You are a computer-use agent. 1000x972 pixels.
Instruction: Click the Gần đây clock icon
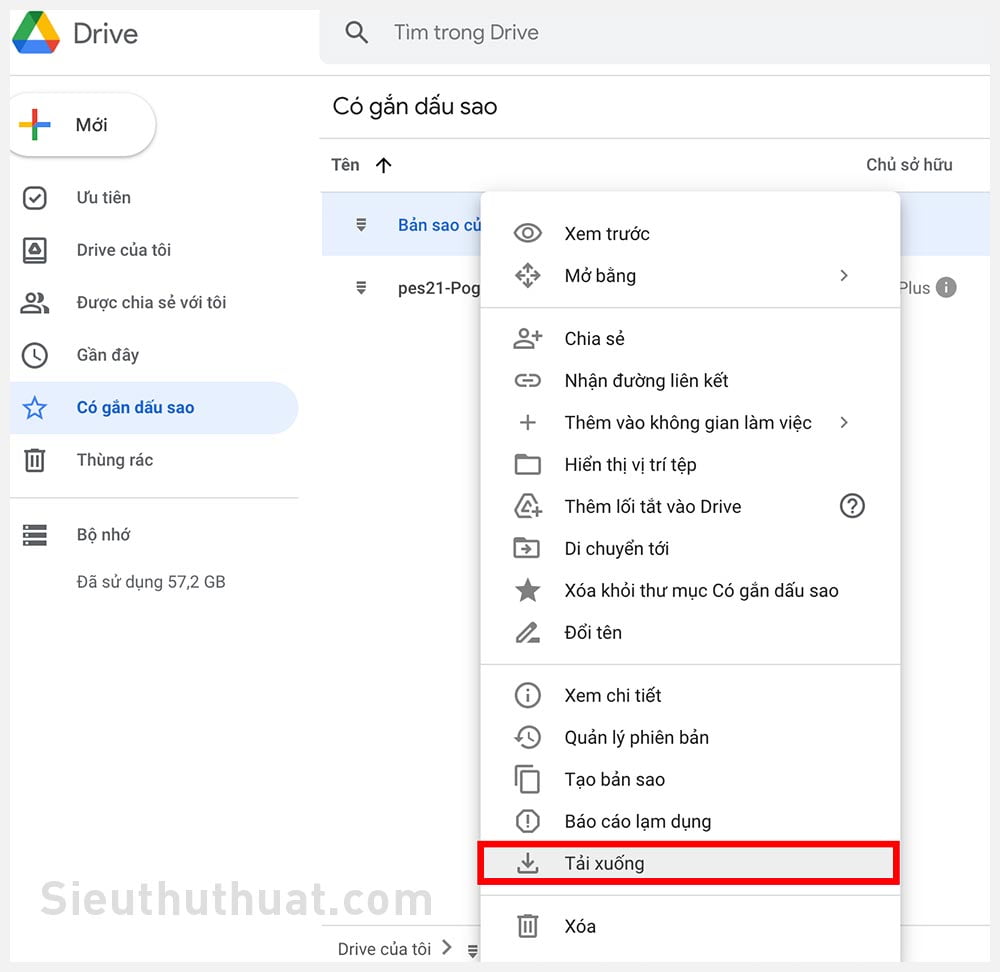[34, 355]
